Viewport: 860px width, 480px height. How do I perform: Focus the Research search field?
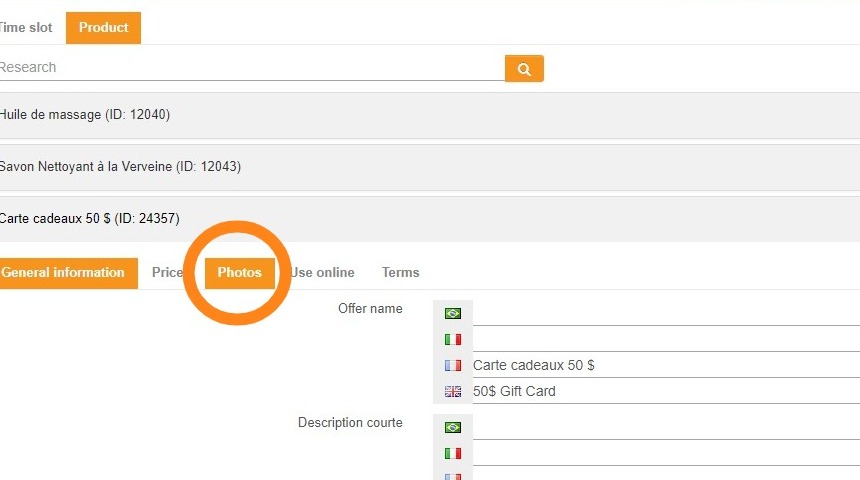point(252,68)
